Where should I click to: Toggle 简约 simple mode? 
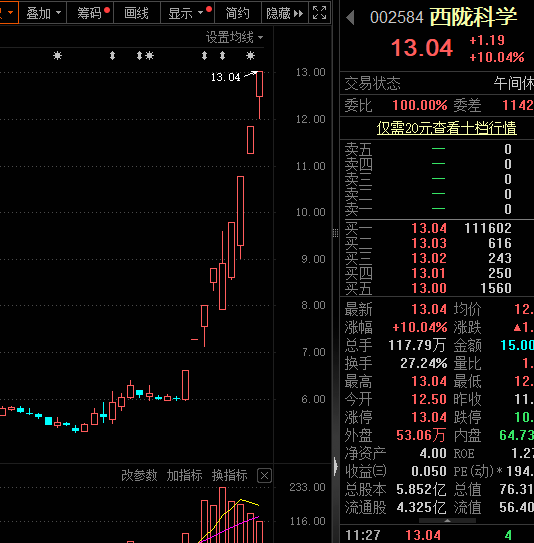coord(238,13)
